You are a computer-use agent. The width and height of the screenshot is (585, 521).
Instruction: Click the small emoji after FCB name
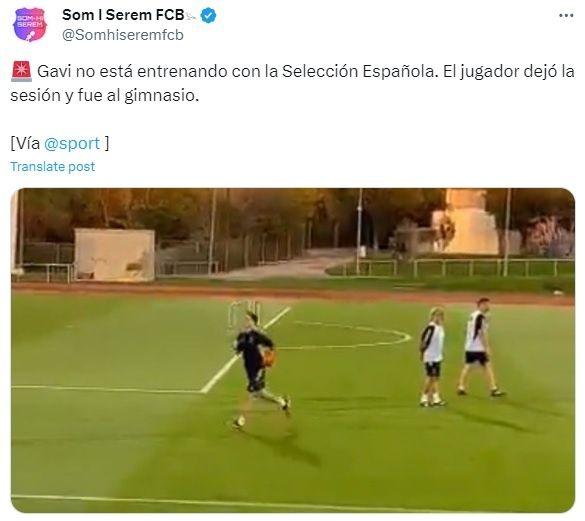click(191, 16)
